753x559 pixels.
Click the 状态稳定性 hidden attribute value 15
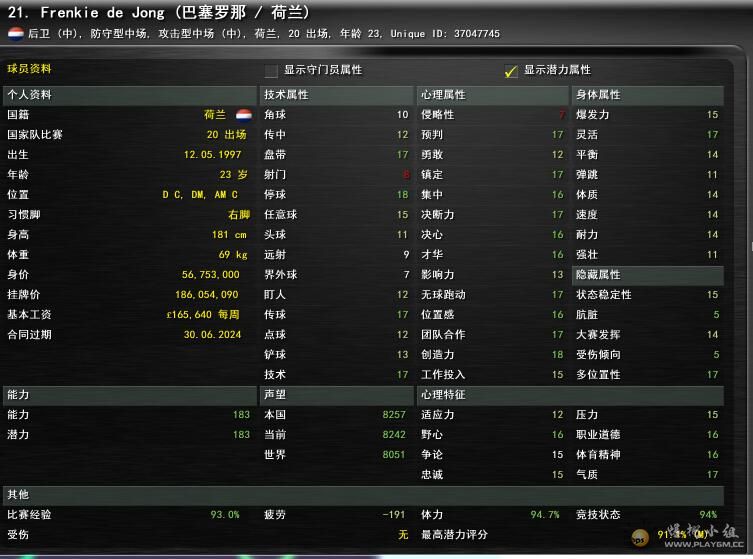click(x=712, y=294)
